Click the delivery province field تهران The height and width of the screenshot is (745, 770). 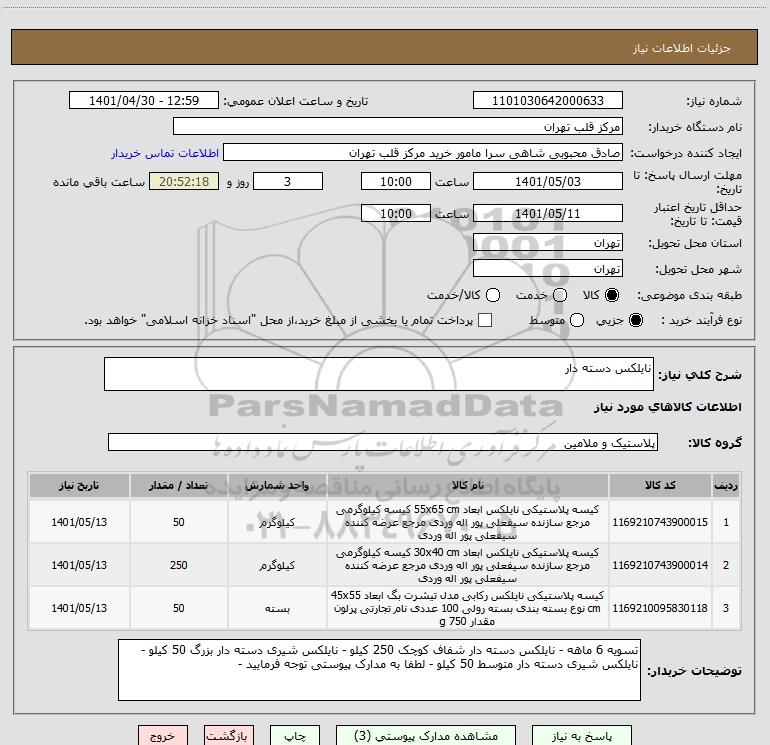pos(548,243)
